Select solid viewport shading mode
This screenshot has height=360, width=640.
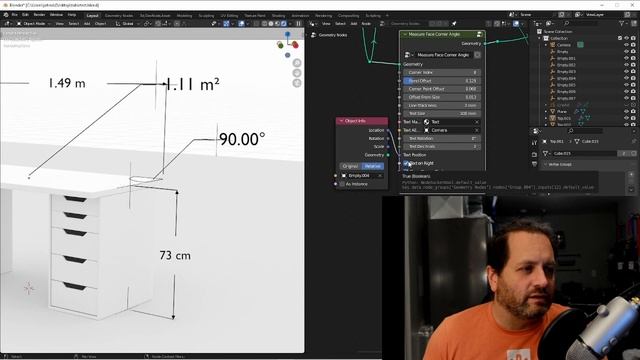click(271, 24)
